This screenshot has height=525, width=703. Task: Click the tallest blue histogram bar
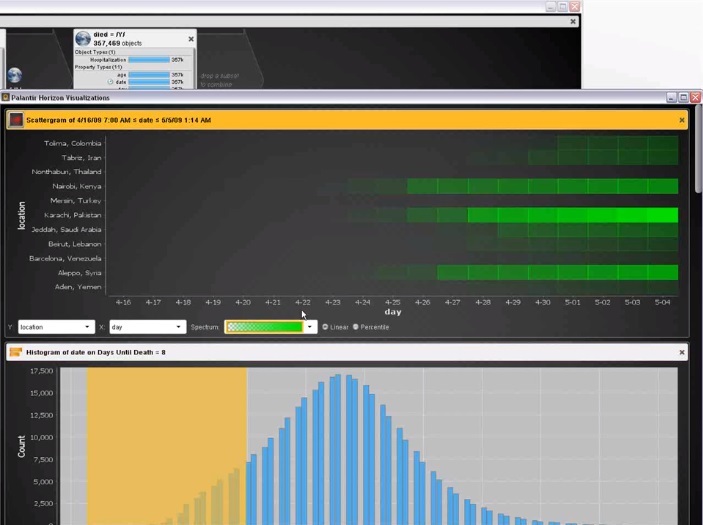tap(338, 449)
